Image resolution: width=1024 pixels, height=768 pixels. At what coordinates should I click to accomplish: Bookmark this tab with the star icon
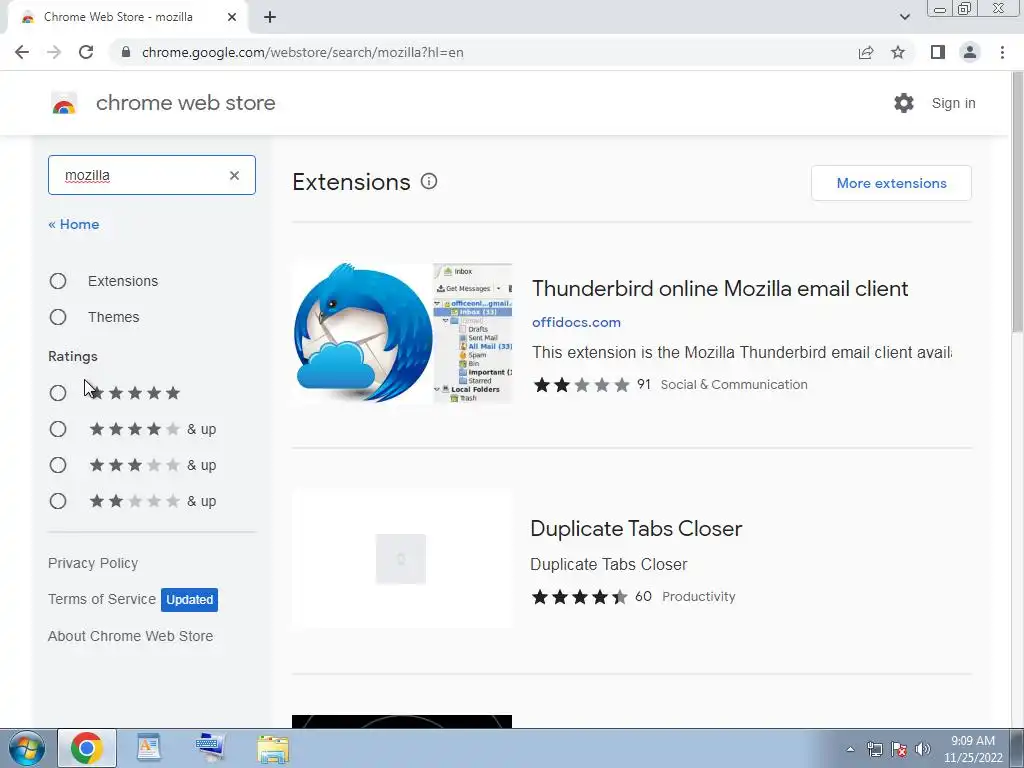[x=898, y=52]
